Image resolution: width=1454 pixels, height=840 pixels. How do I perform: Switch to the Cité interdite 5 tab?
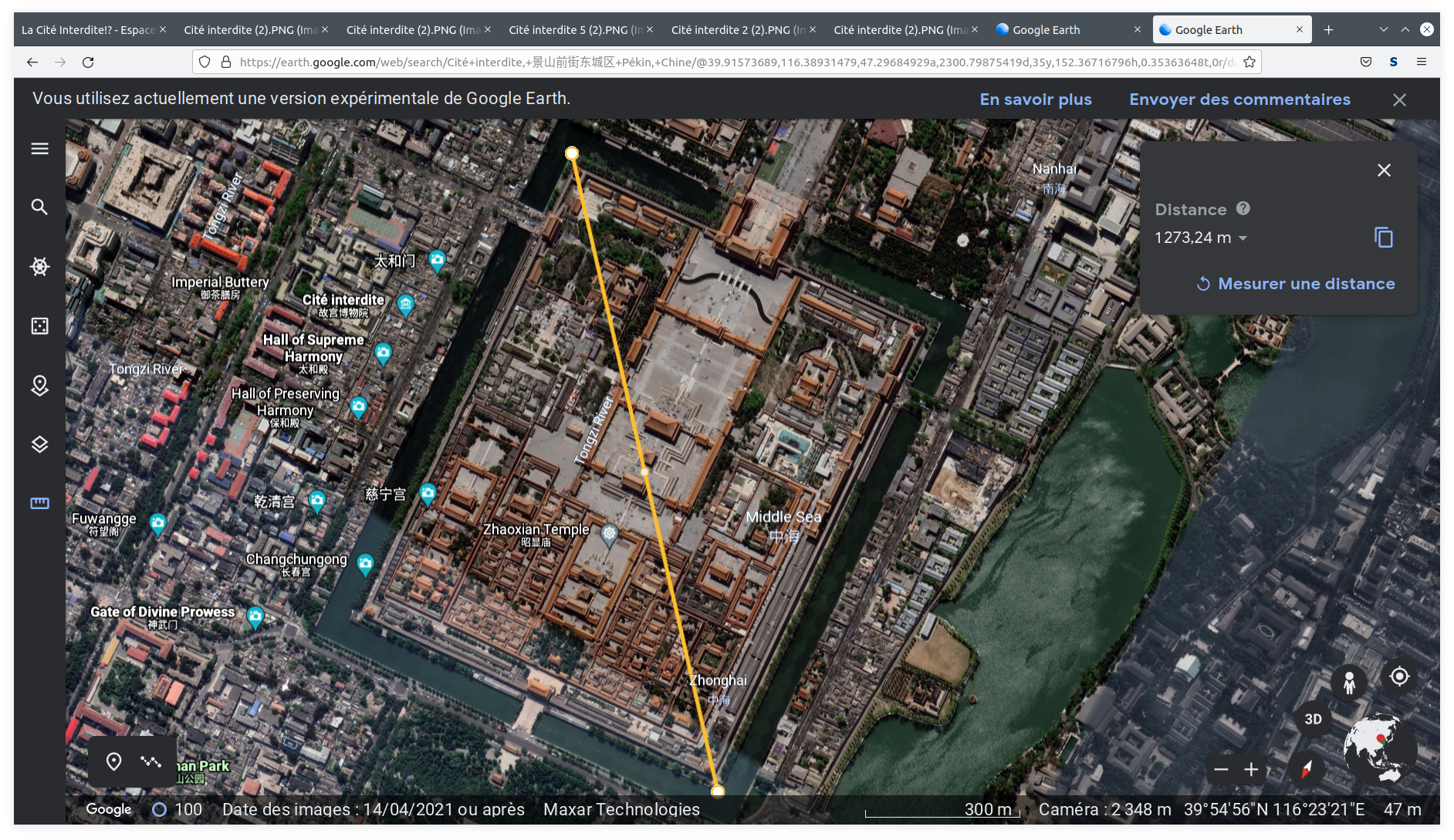(575, 29)
